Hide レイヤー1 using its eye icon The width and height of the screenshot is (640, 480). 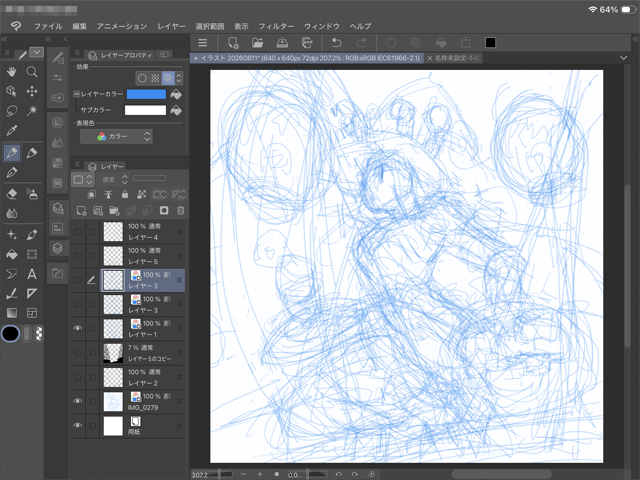point(78,329)
